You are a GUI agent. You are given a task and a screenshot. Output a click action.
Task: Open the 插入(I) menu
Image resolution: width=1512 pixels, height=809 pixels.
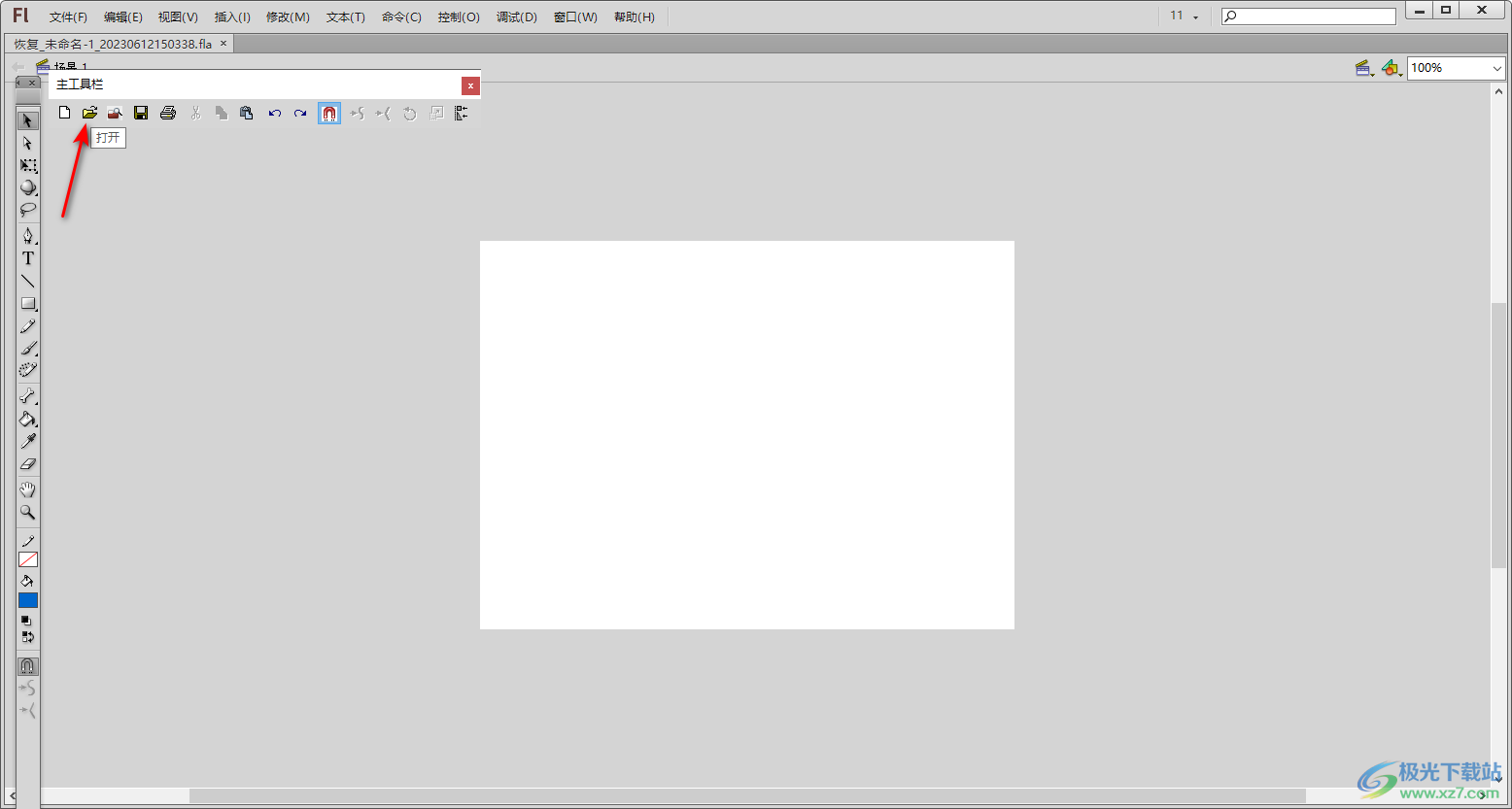[232, 17]
